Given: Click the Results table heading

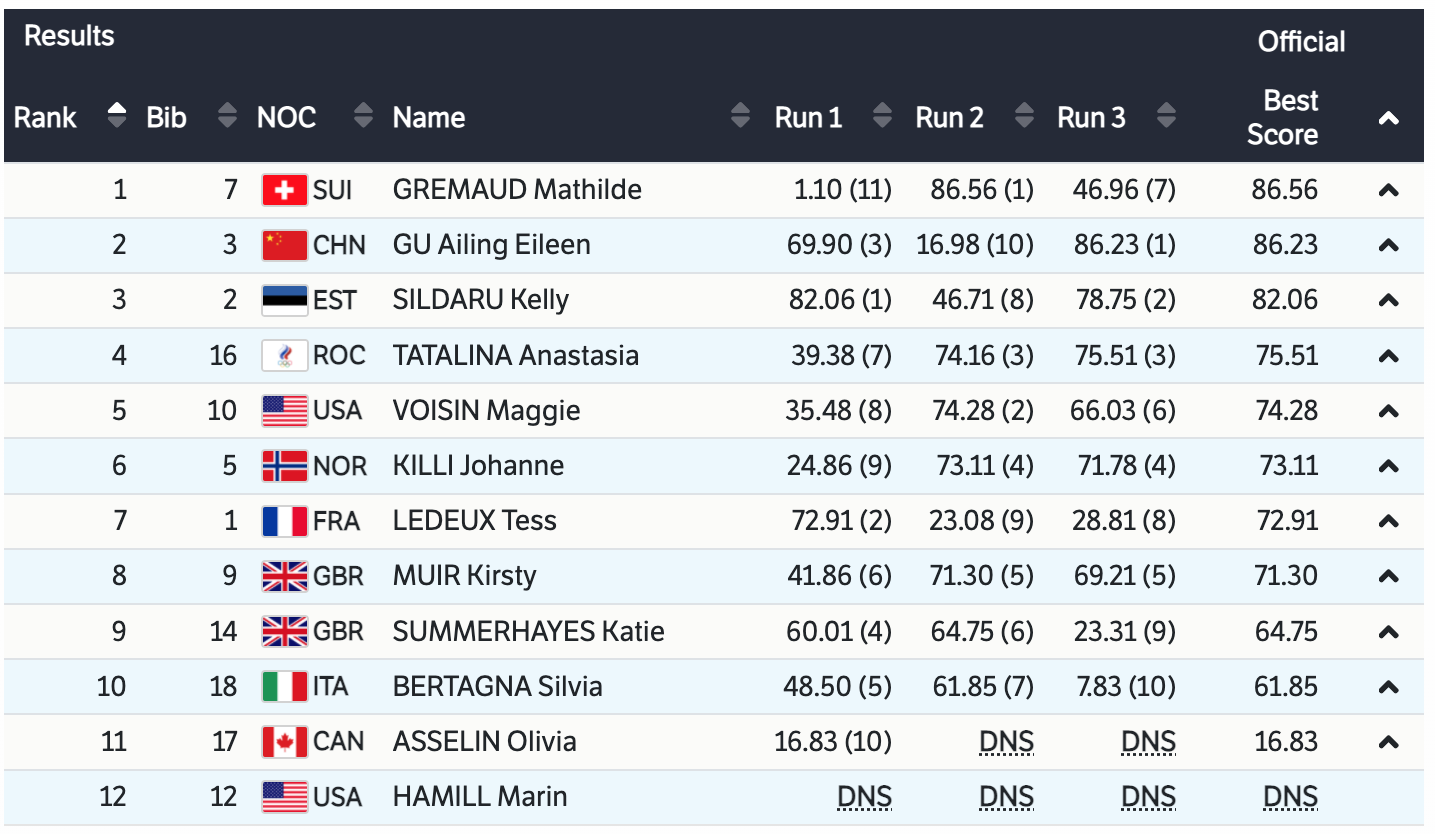Looking at the screenshot, I should pos(69,36).
